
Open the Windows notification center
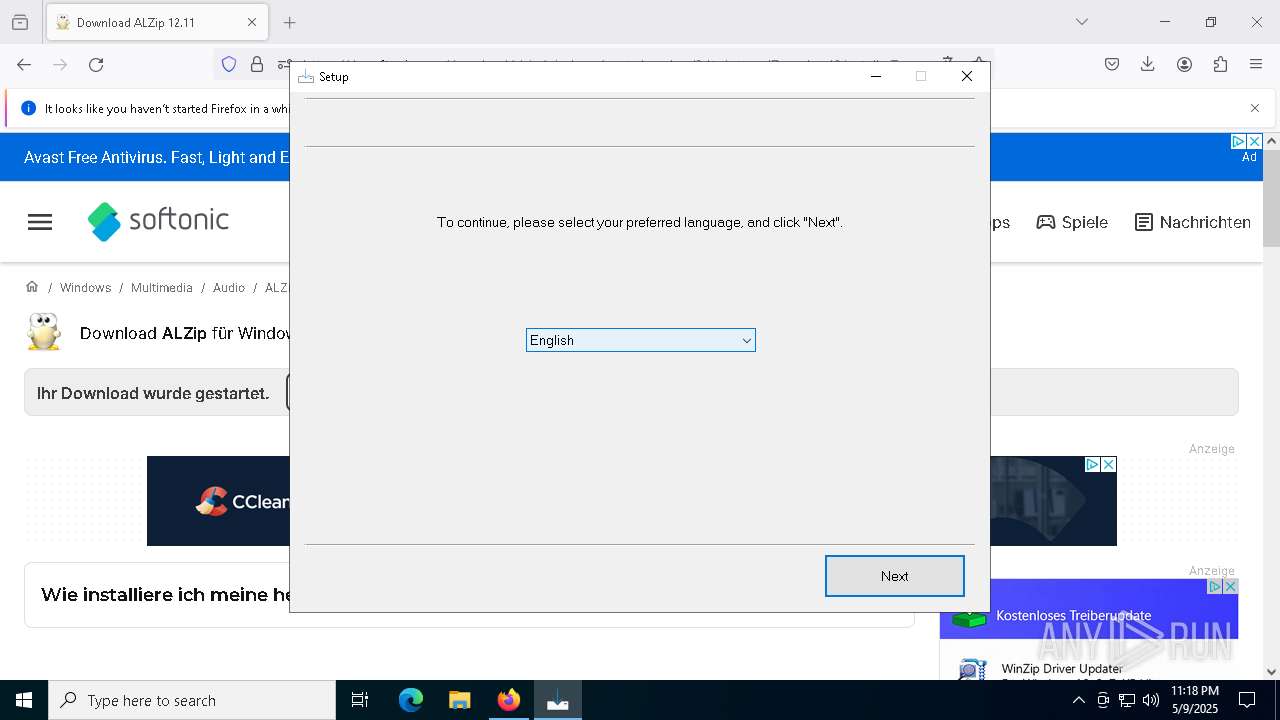[x=1247, y=700]
